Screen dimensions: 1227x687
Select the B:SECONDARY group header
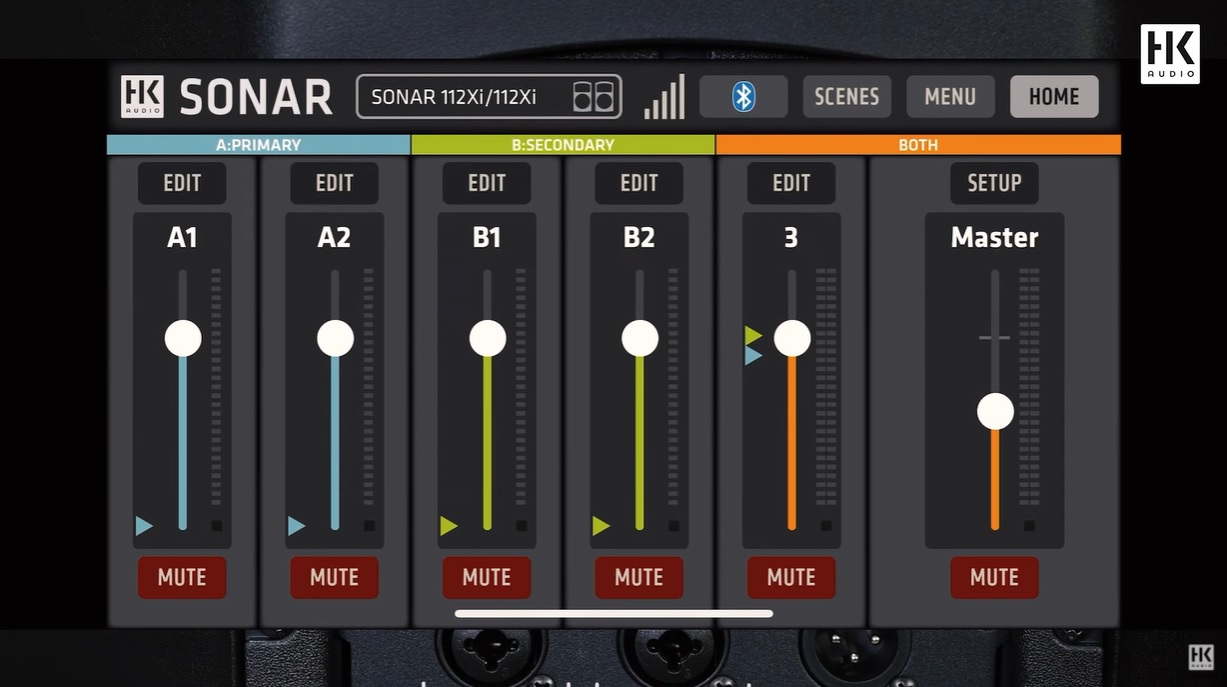563,145
